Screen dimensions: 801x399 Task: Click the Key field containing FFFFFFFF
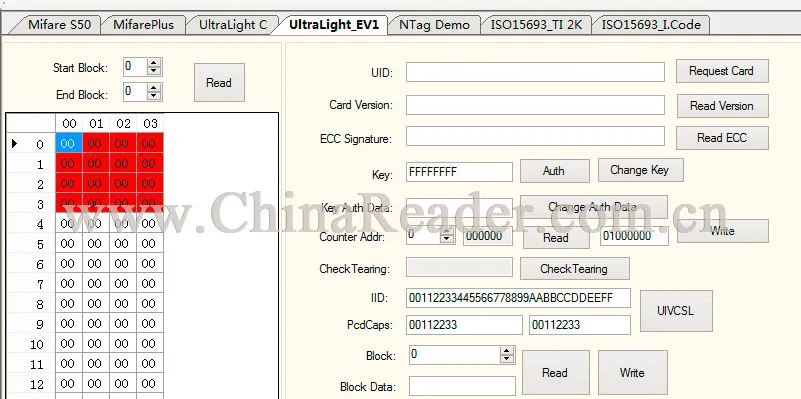459,172
